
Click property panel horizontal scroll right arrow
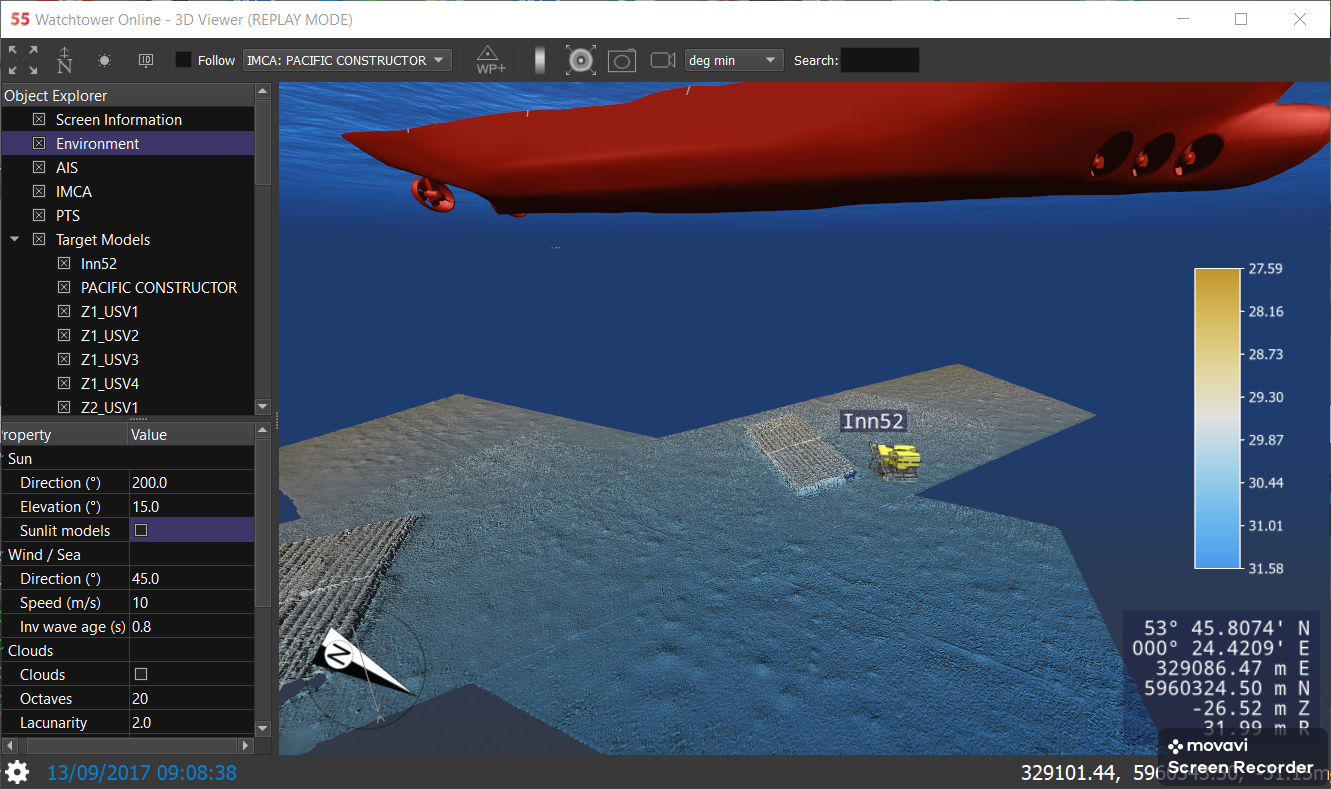247,745
